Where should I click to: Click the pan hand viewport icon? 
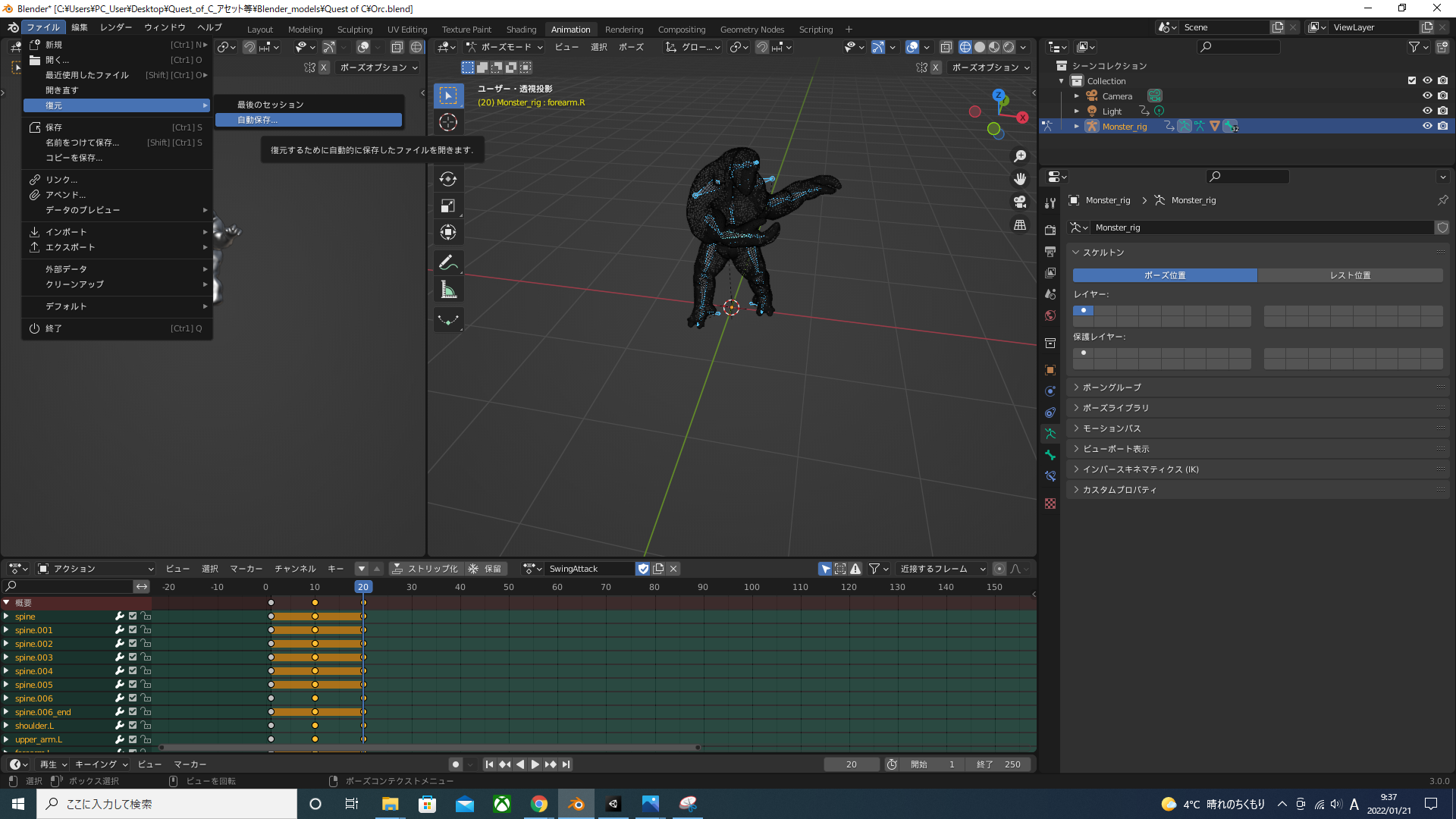[x=1020, y=179]
